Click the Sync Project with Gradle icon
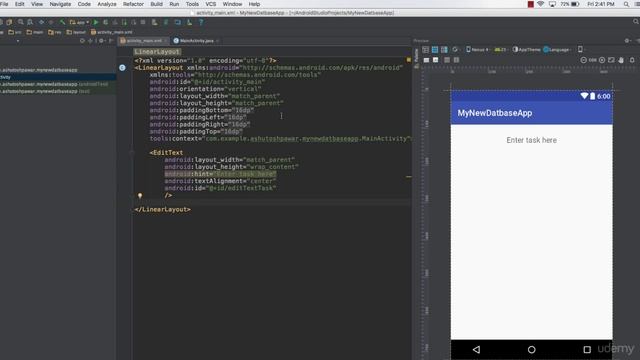 click(x=165, y=22)
